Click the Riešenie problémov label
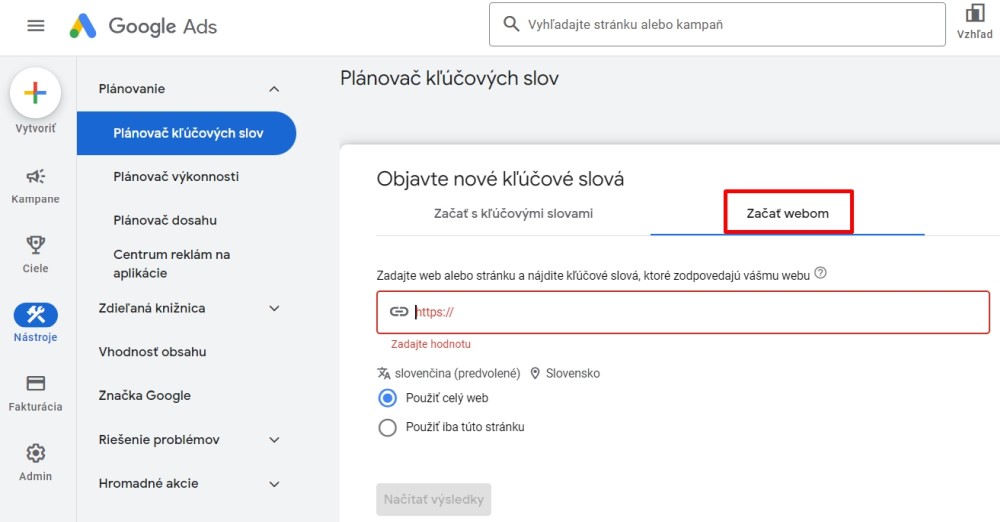The image size is (1000, 522). click(159, 440)
